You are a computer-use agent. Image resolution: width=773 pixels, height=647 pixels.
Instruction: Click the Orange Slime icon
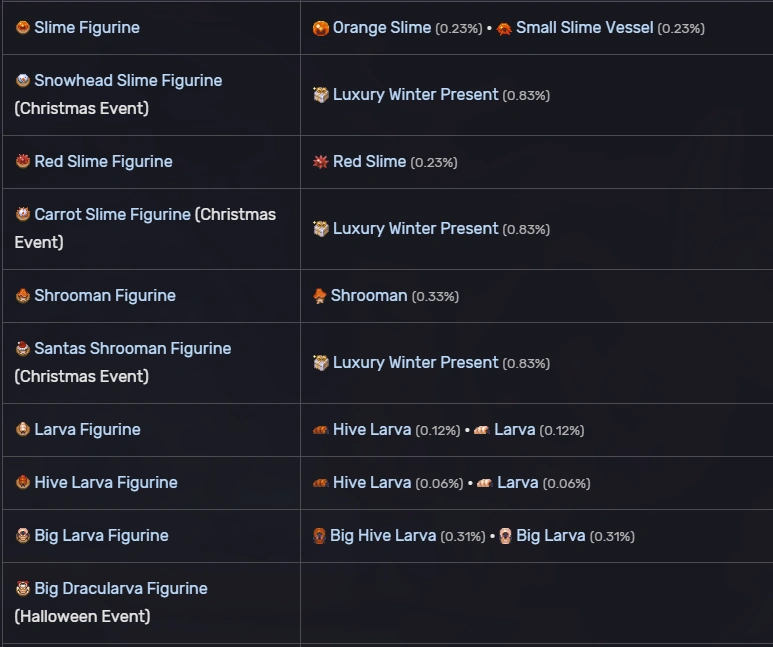coord(321,28)
